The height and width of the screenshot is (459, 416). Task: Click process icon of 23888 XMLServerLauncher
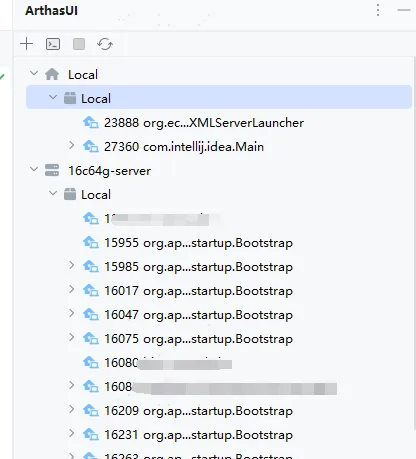click(91, 122)
